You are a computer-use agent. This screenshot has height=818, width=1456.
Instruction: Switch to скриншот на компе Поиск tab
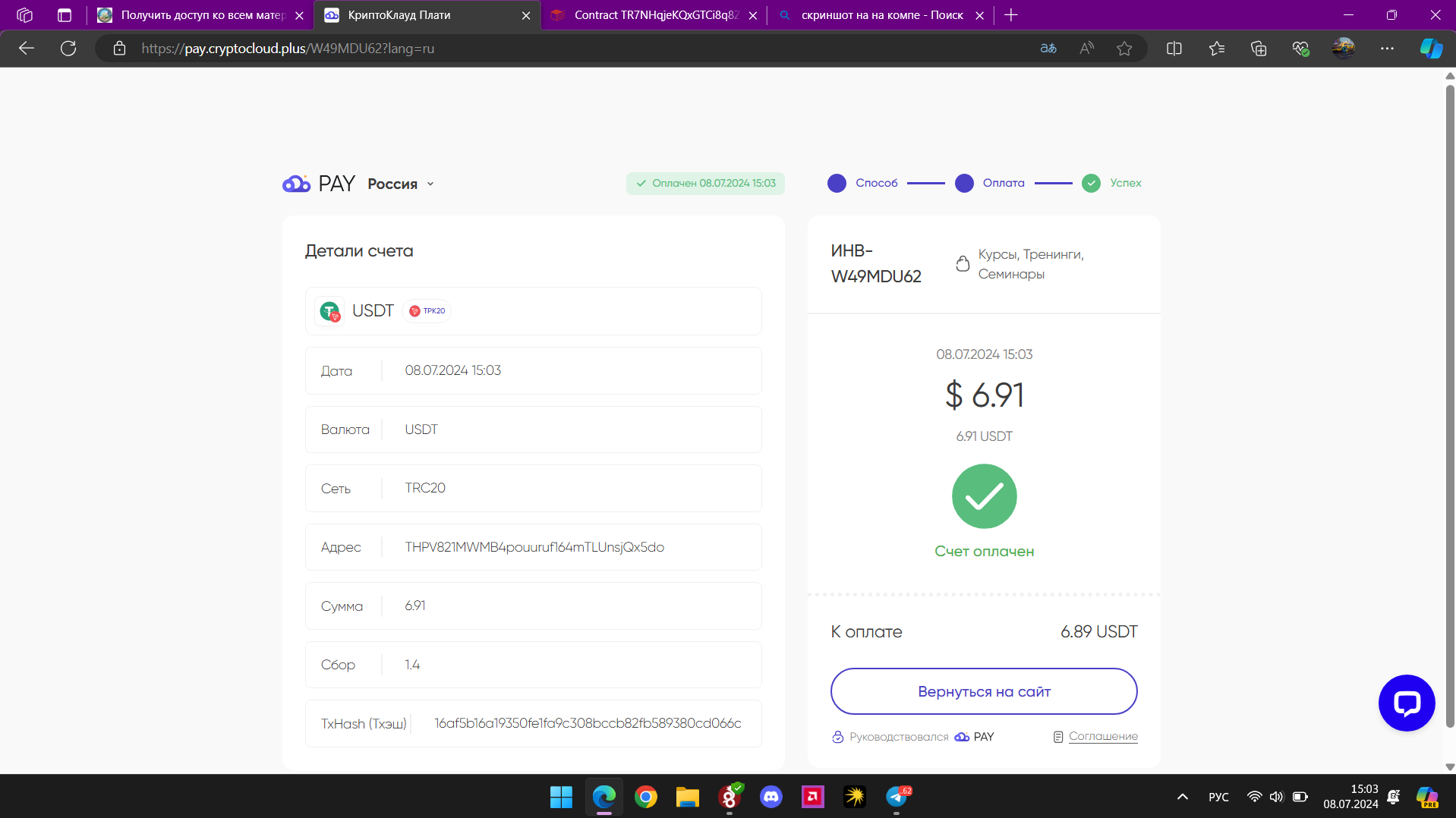tap(881, 15)
